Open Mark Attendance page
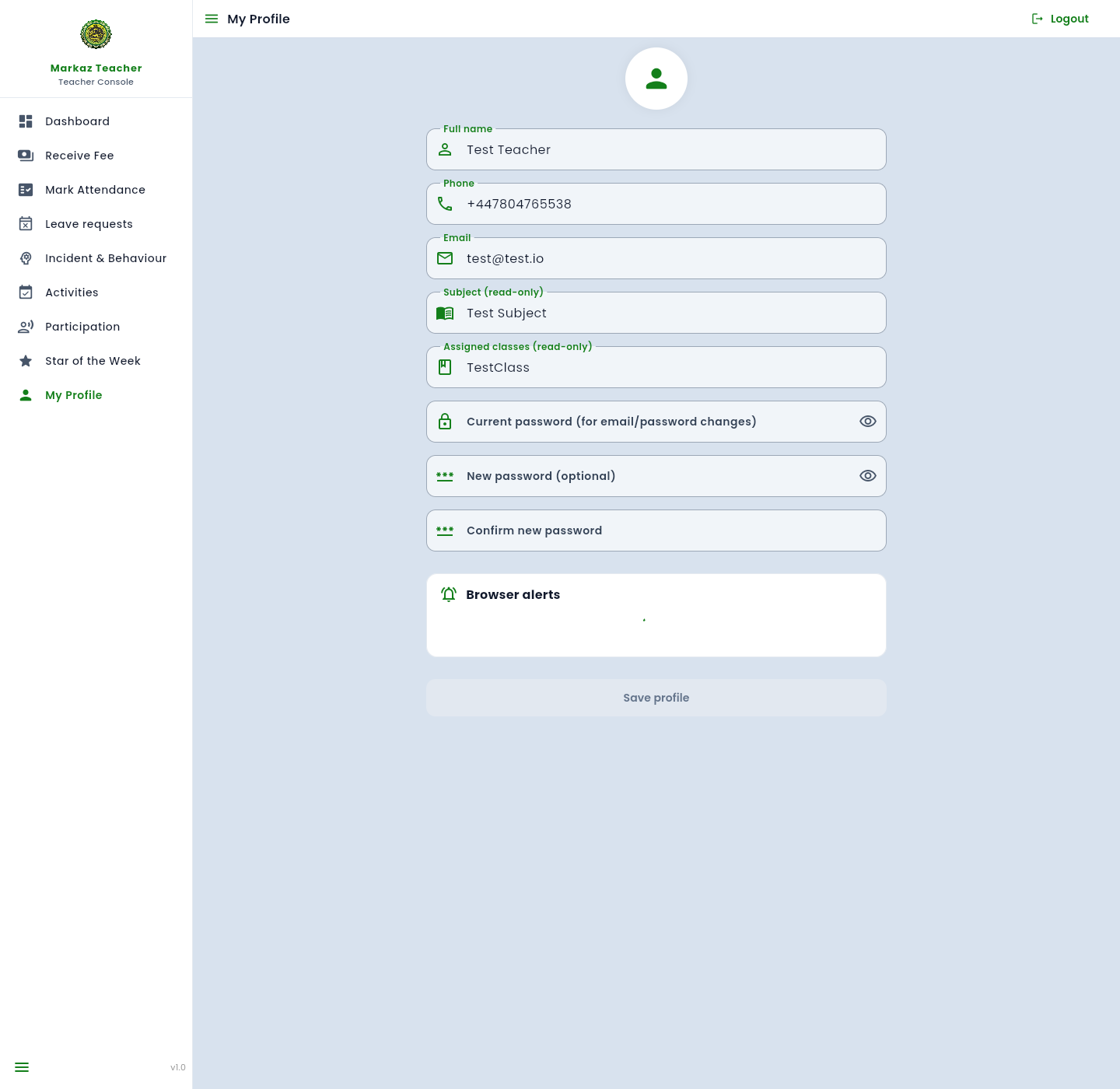 click(96, 190)
